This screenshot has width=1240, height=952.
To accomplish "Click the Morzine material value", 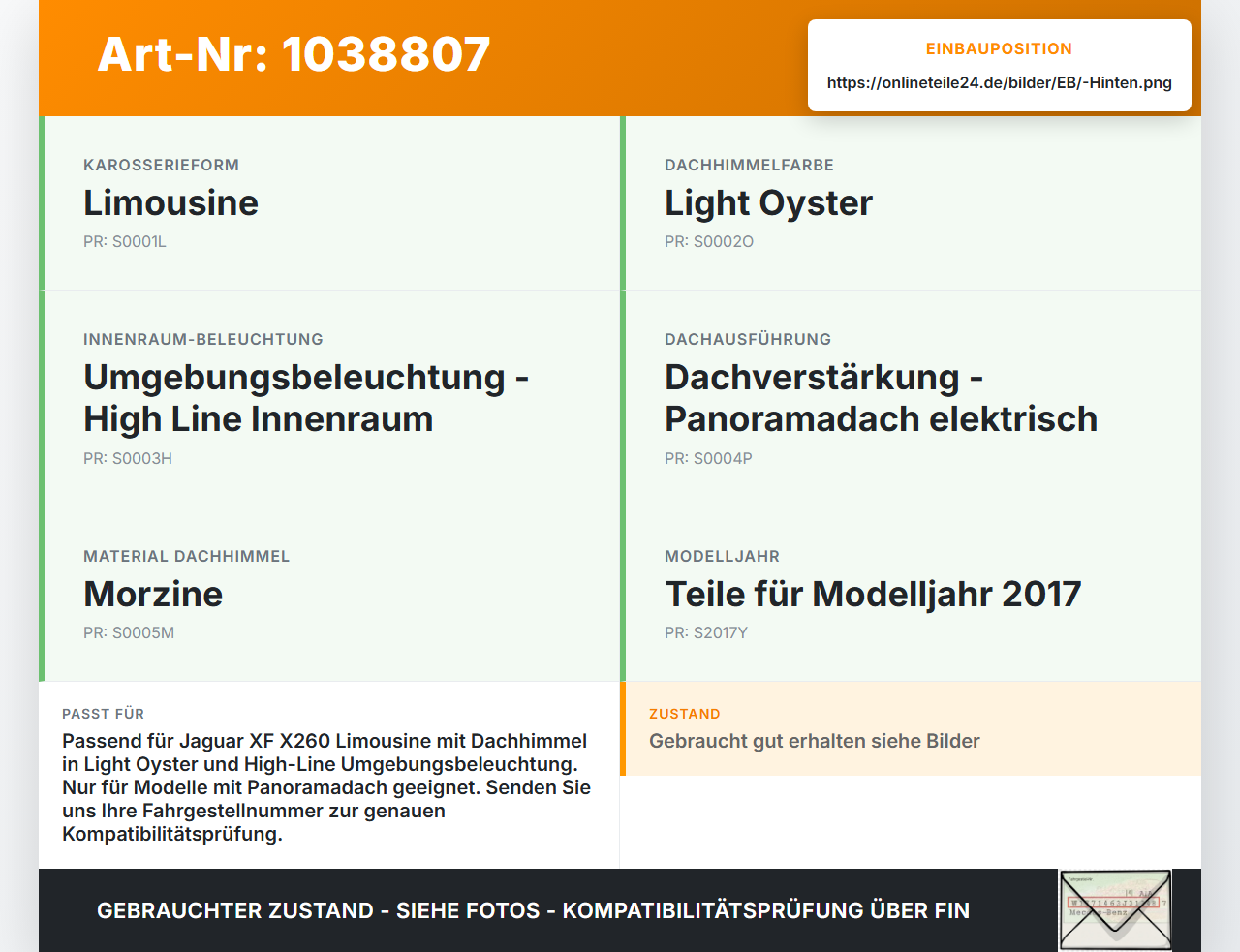I will 153,594.
